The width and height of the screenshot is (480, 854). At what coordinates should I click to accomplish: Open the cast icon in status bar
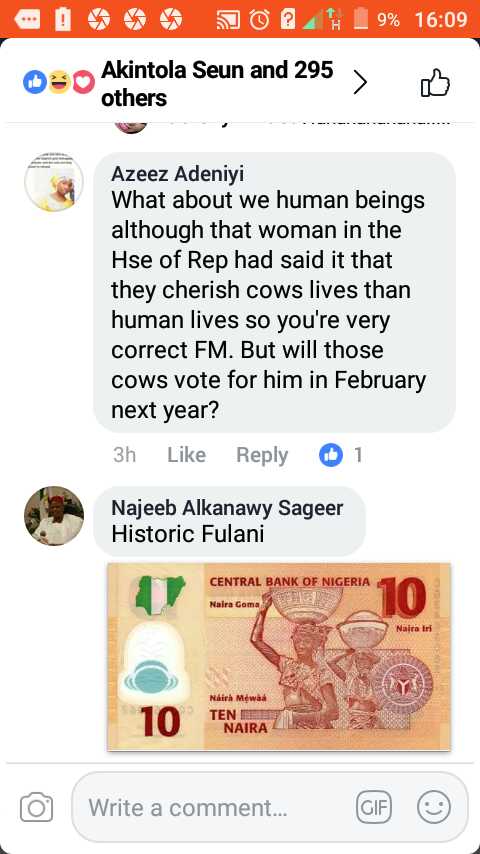click(x=228, y=20)
